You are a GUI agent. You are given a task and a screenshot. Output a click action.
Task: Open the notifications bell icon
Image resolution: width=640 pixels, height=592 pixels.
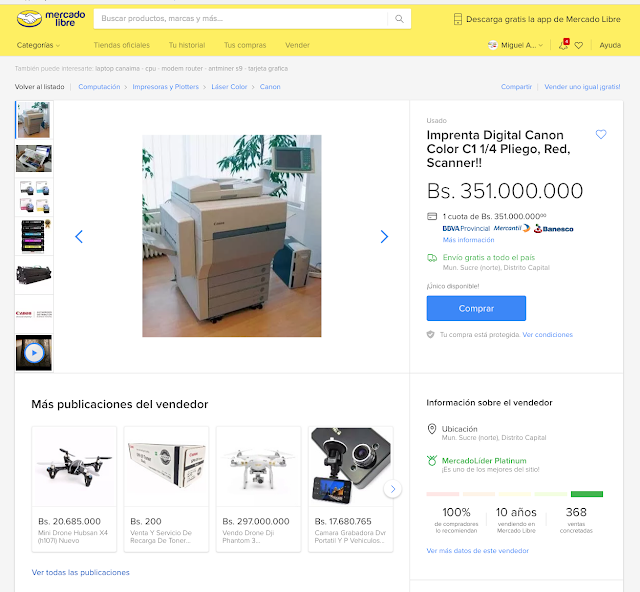coord(563,45)
